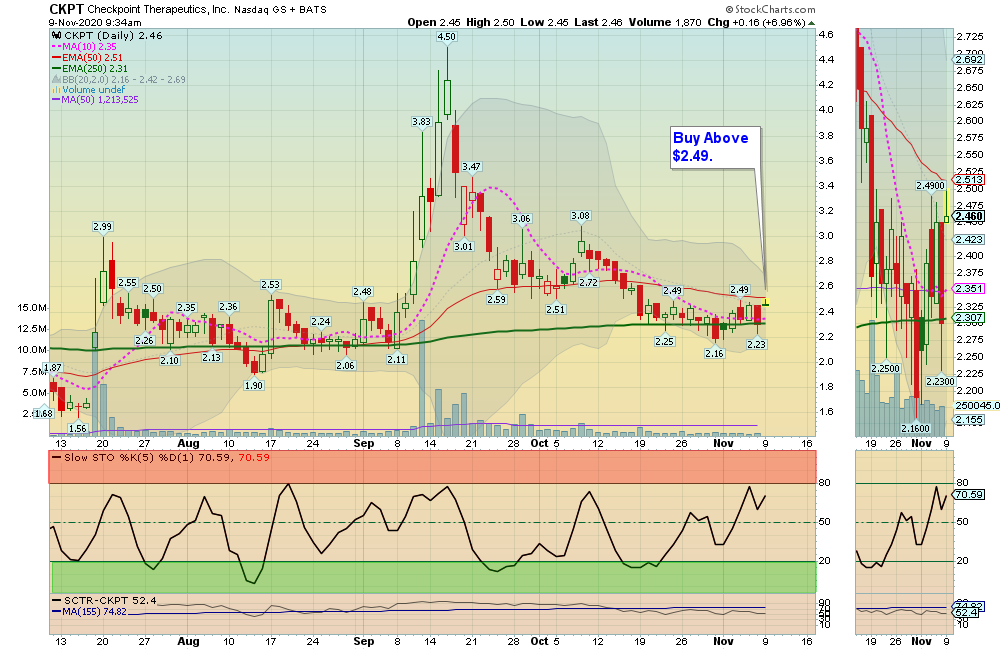Click the 2.55 price label
This screenshot has width=1000, height=650.
point(128,283)
